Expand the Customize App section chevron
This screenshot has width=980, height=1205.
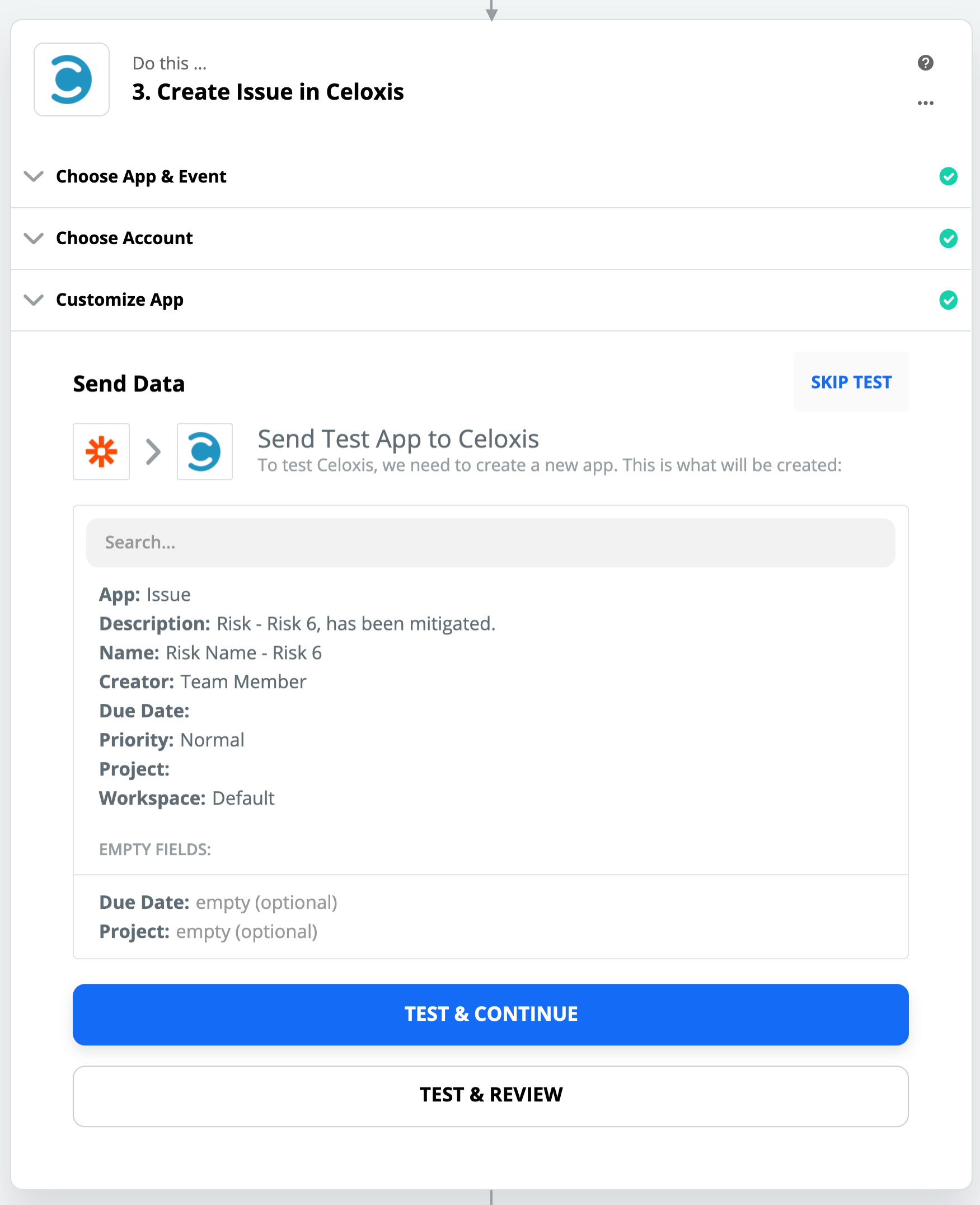(34, 300)
